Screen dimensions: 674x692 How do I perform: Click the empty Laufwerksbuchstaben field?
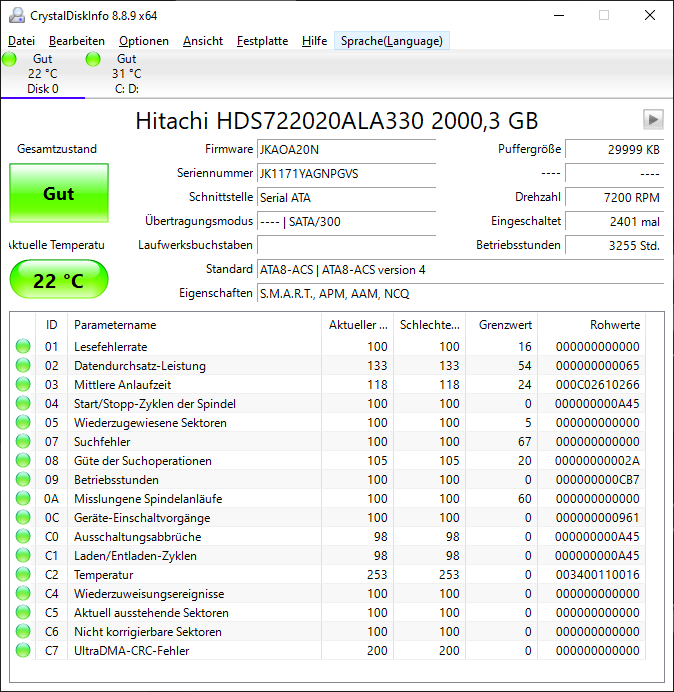tap(346, 245)
